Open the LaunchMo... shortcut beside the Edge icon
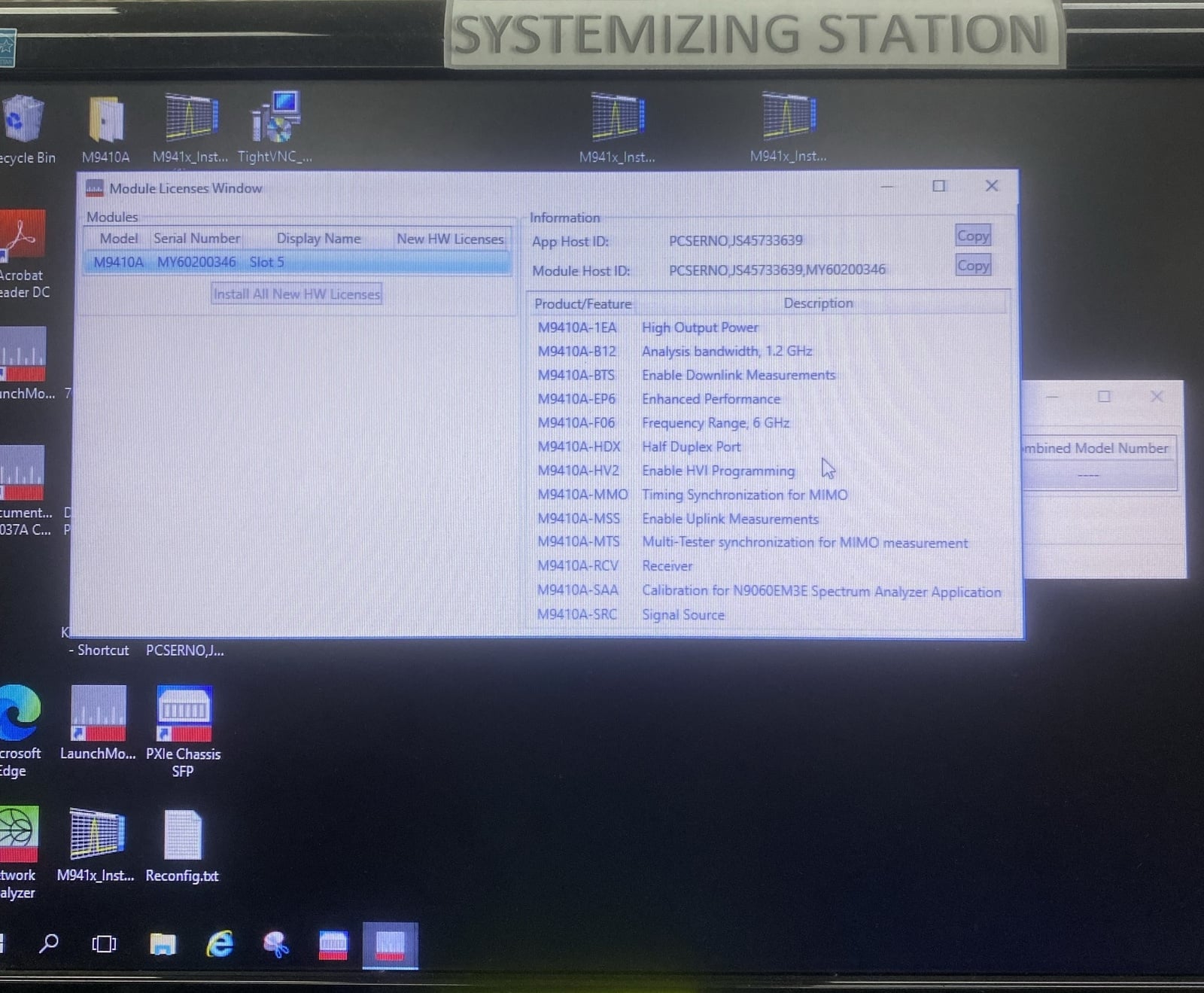 (x=98, y=713)
